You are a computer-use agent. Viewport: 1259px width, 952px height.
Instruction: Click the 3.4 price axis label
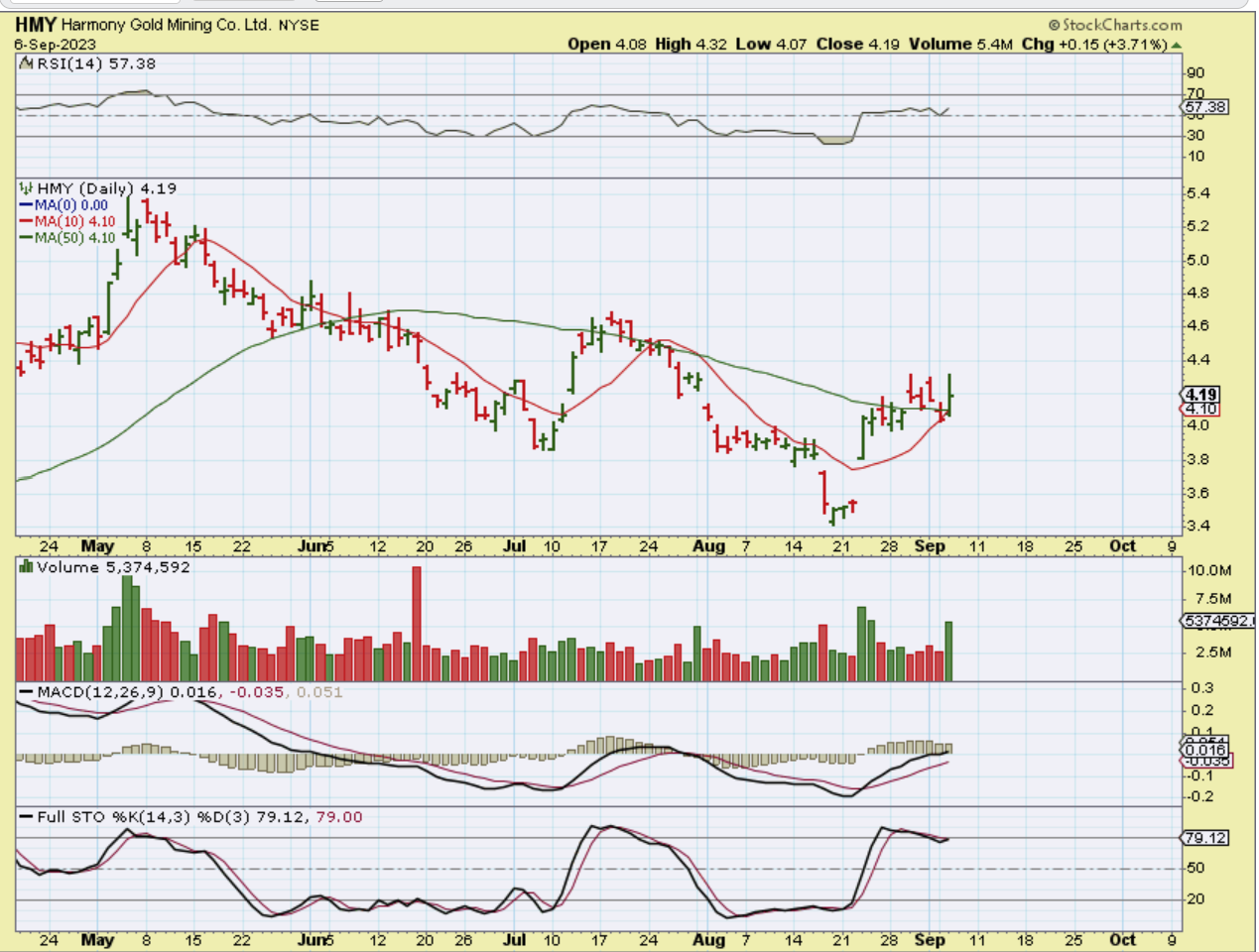coord(1197,527)
